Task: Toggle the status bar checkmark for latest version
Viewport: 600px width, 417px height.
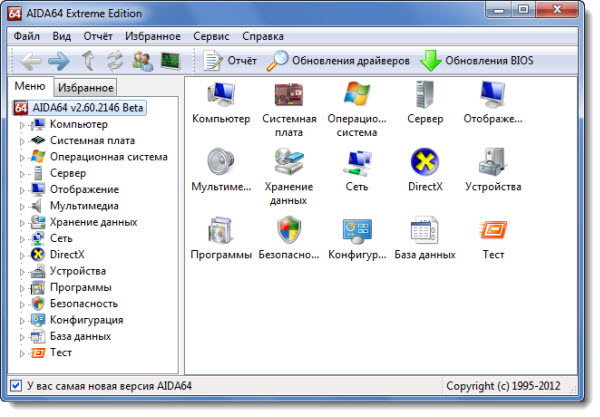Action: tap(15, 385)
